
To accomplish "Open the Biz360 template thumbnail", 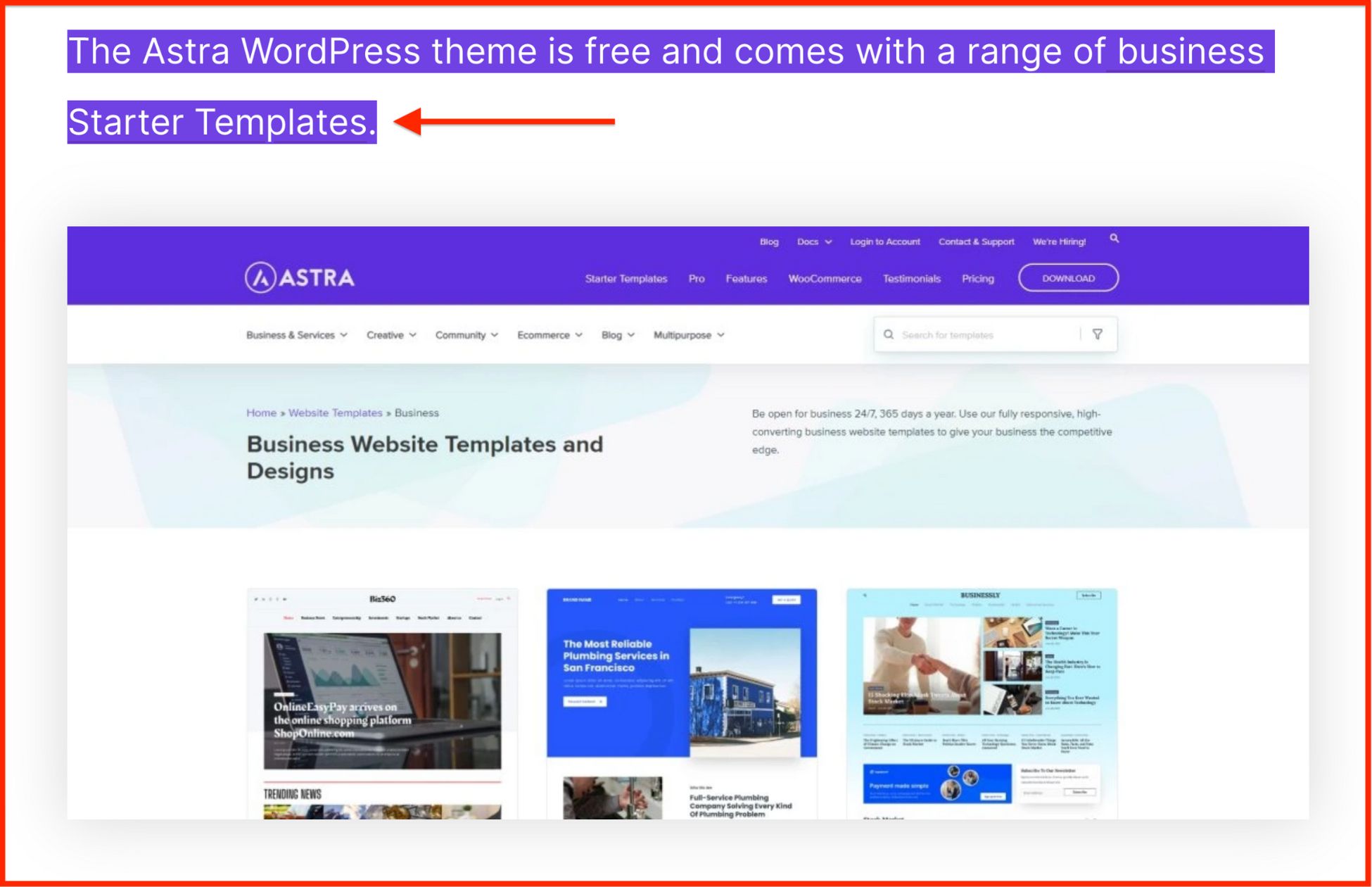I will [383, 704].
